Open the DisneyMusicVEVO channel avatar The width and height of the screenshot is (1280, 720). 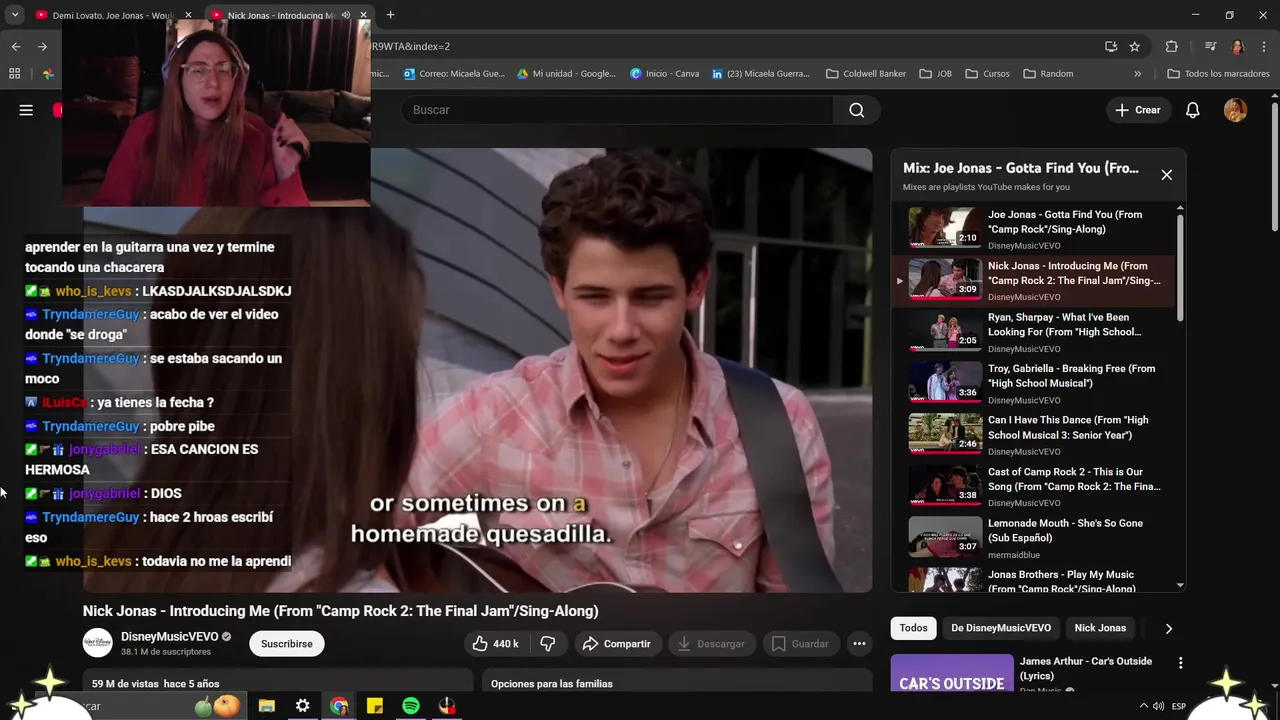click(x=97, y=643)
